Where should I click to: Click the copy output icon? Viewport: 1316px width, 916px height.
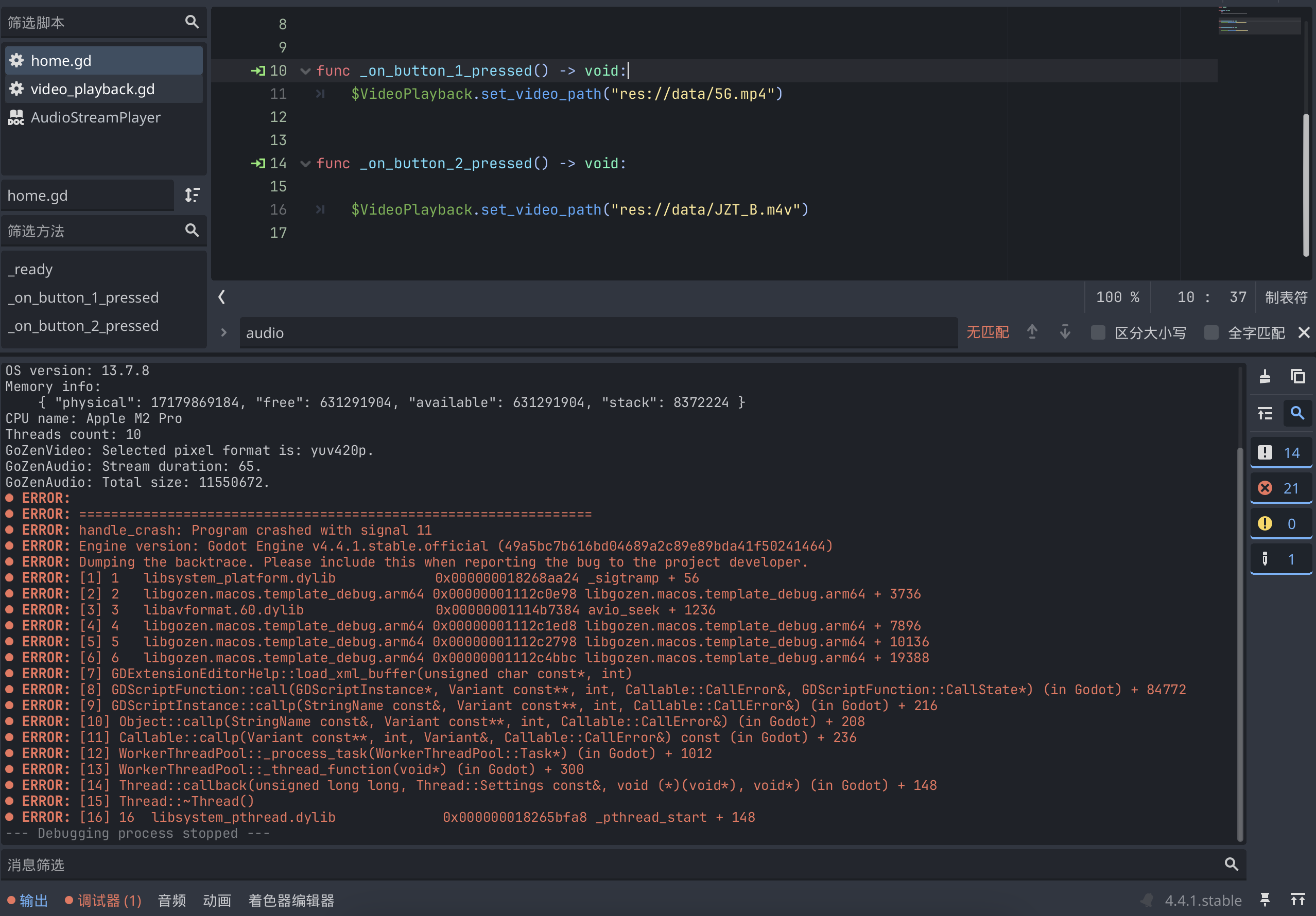(x=1297, y=376)
